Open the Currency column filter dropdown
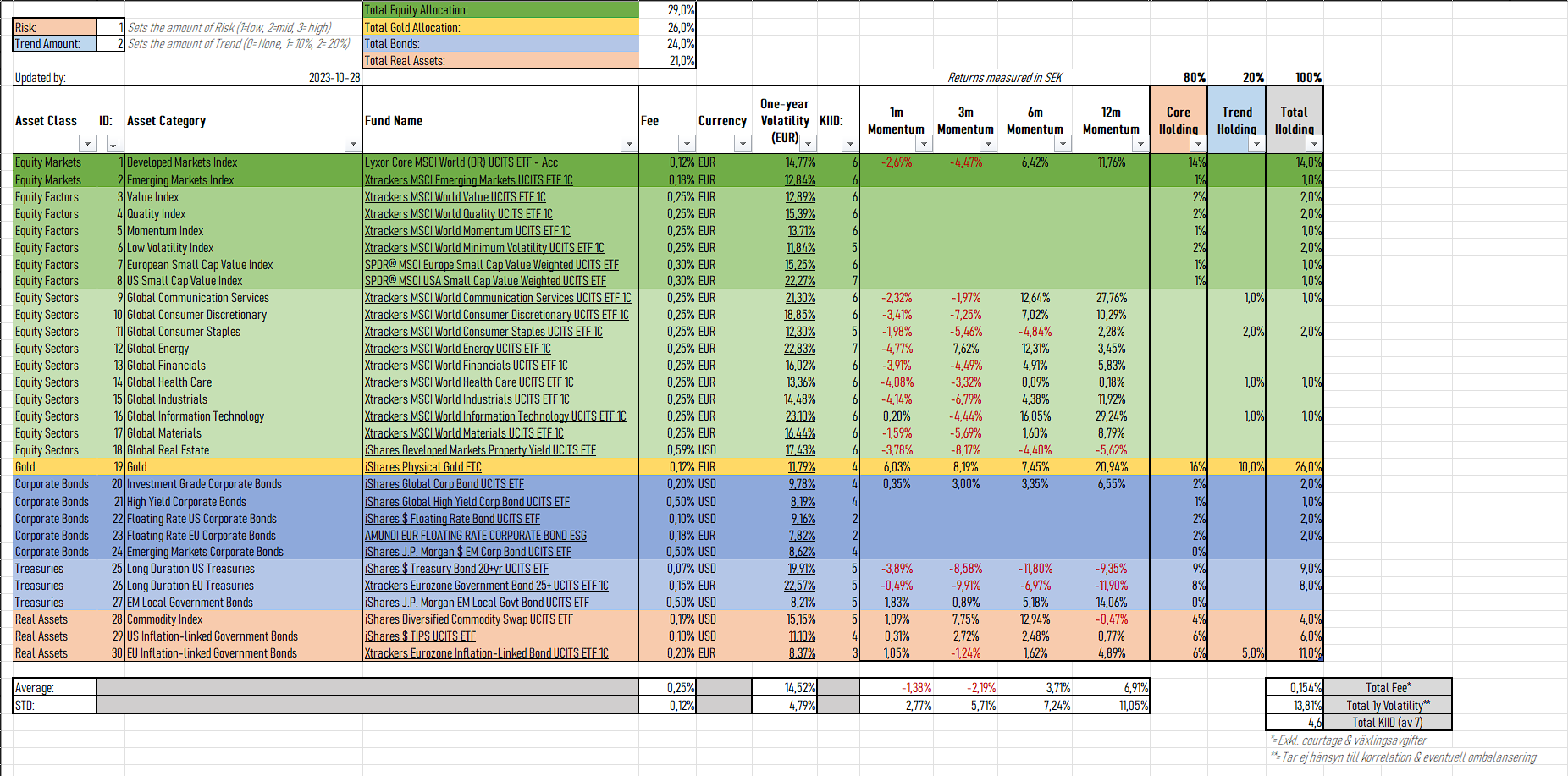The height and width of the screenshot is (776, 1568). point(742,144)
